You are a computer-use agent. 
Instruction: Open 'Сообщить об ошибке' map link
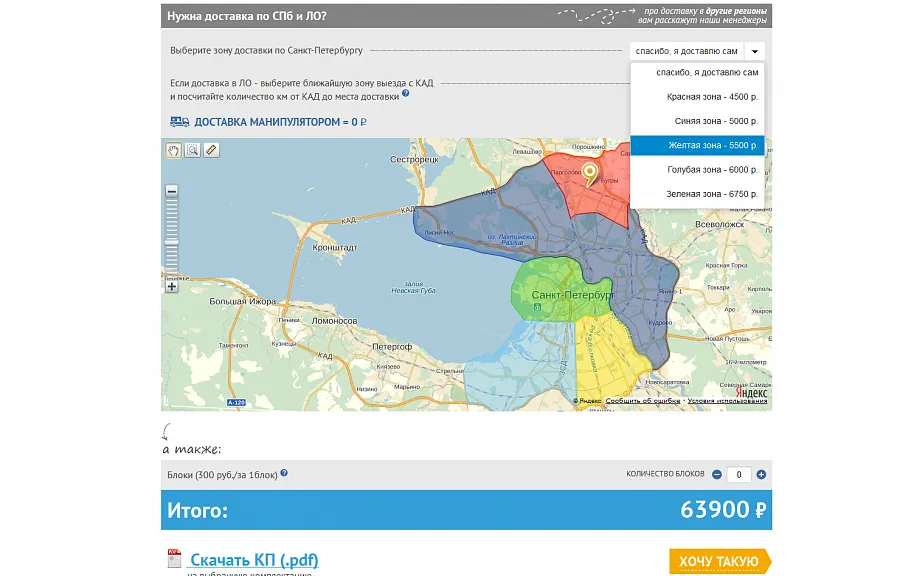pos(643,400)
